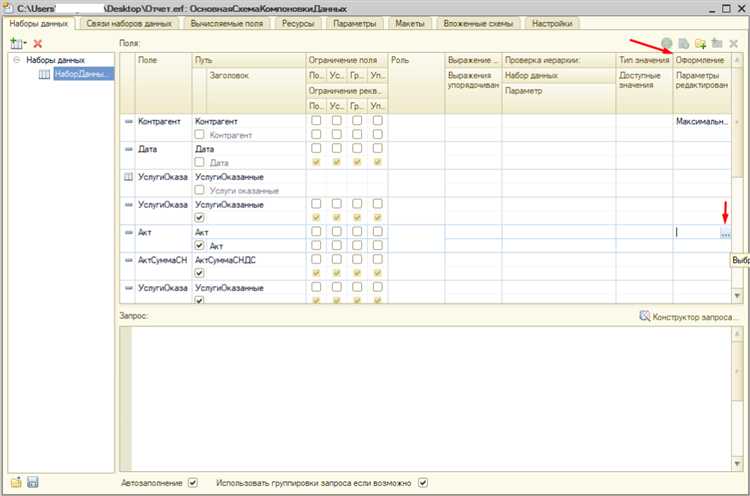Viewport: 750px width, 496px height.
Task: Click the grey delete field X icon
Action: [734, 44]
